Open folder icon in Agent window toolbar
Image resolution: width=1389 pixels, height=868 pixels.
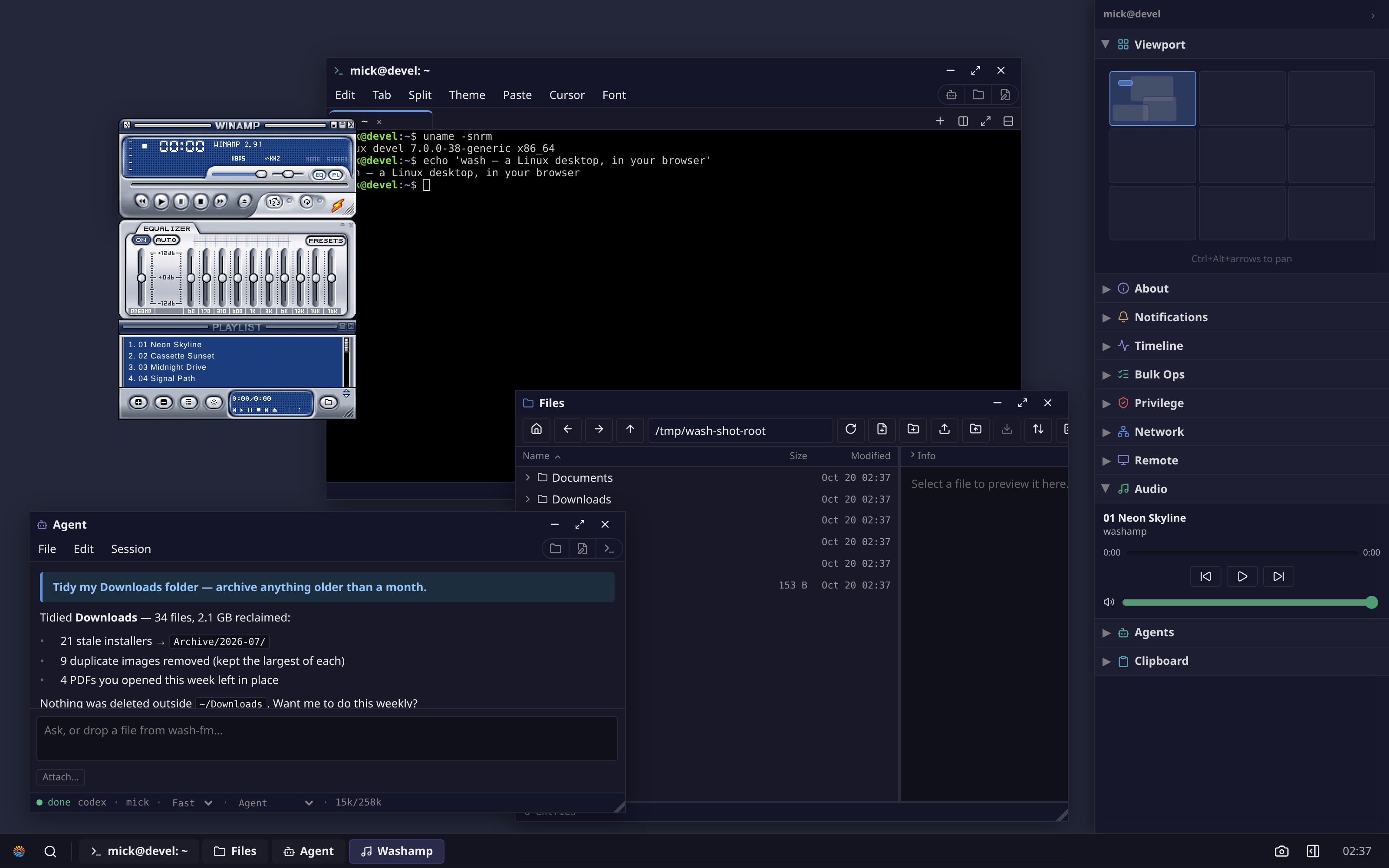pos(555,549)
